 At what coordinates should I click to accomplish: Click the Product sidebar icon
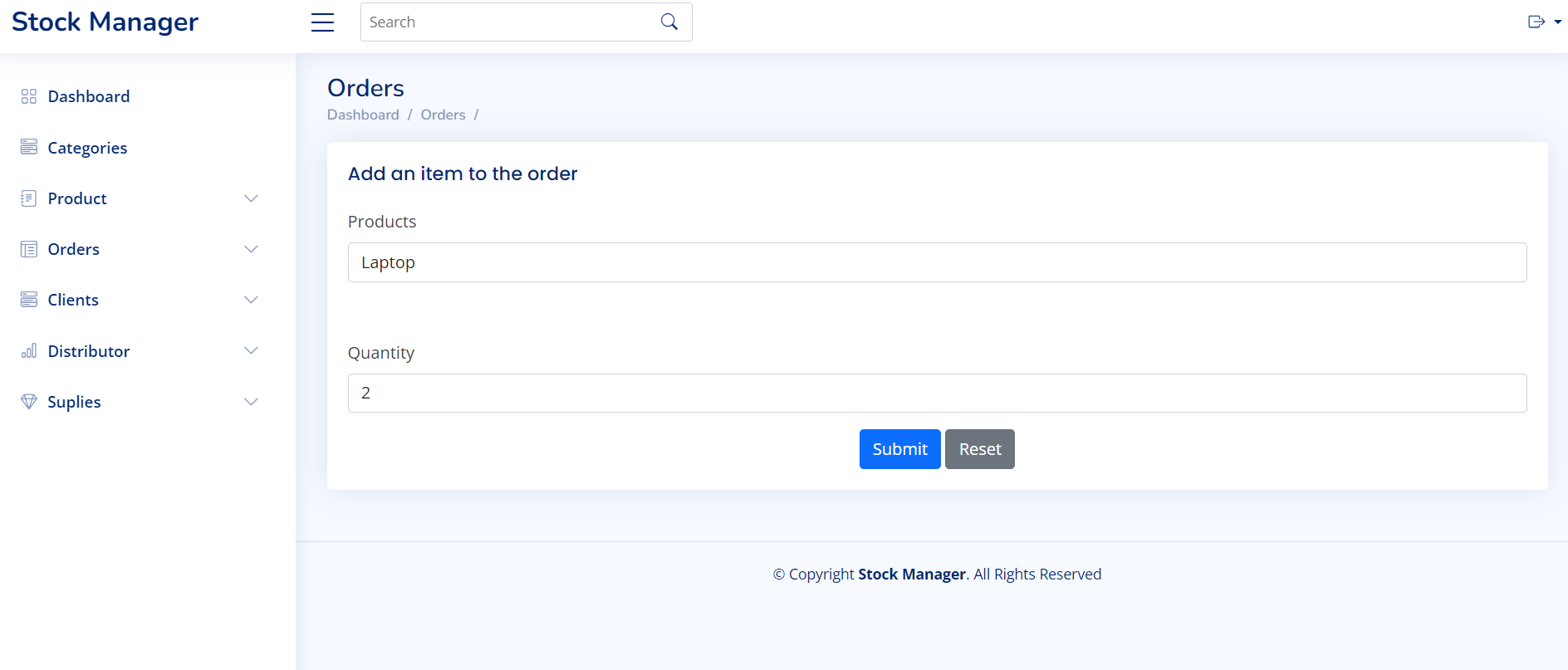coord(29,198)
